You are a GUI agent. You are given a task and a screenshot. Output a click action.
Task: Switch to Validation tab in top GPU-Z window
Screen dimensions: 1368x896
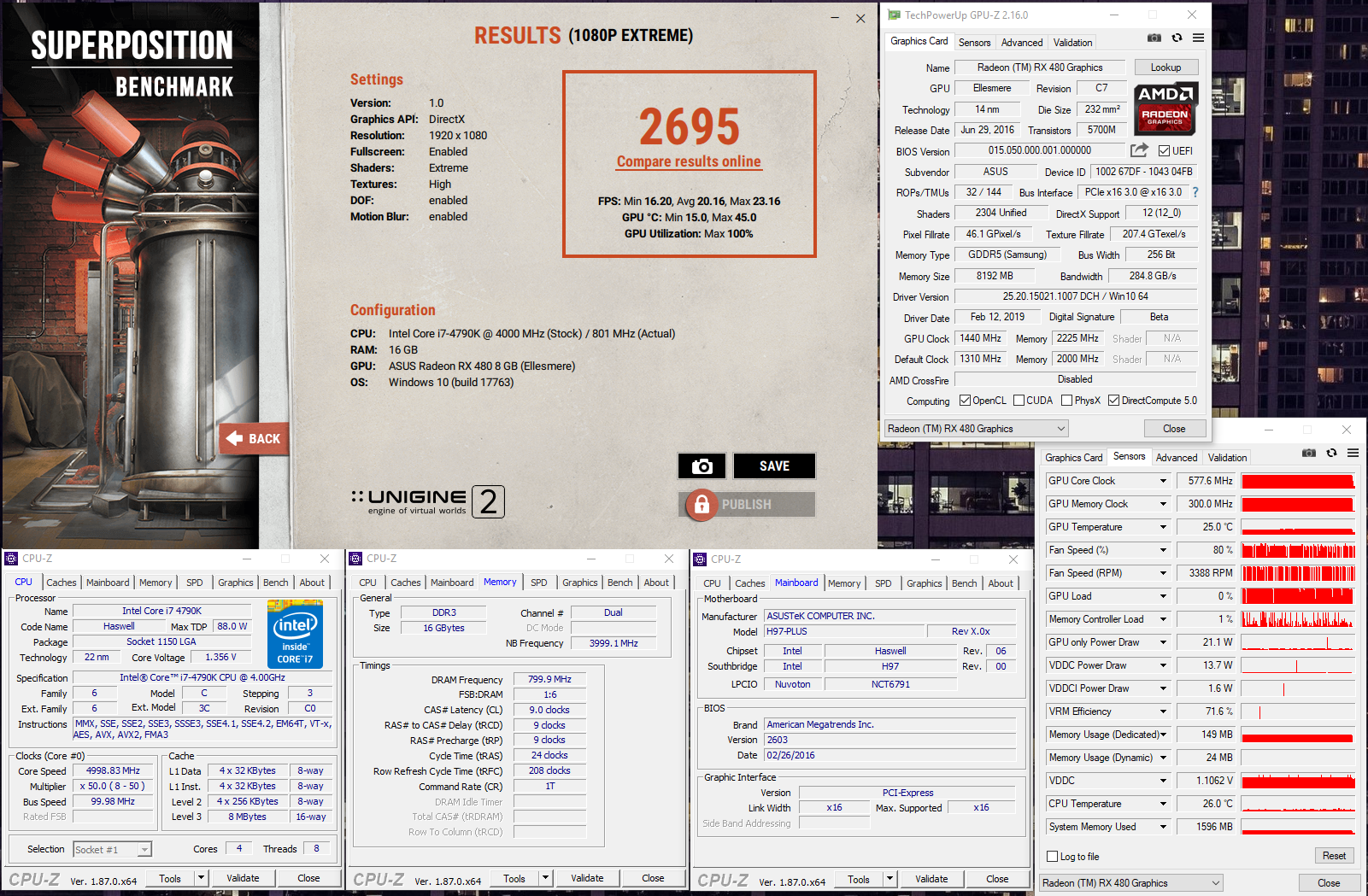[1072, 42]
